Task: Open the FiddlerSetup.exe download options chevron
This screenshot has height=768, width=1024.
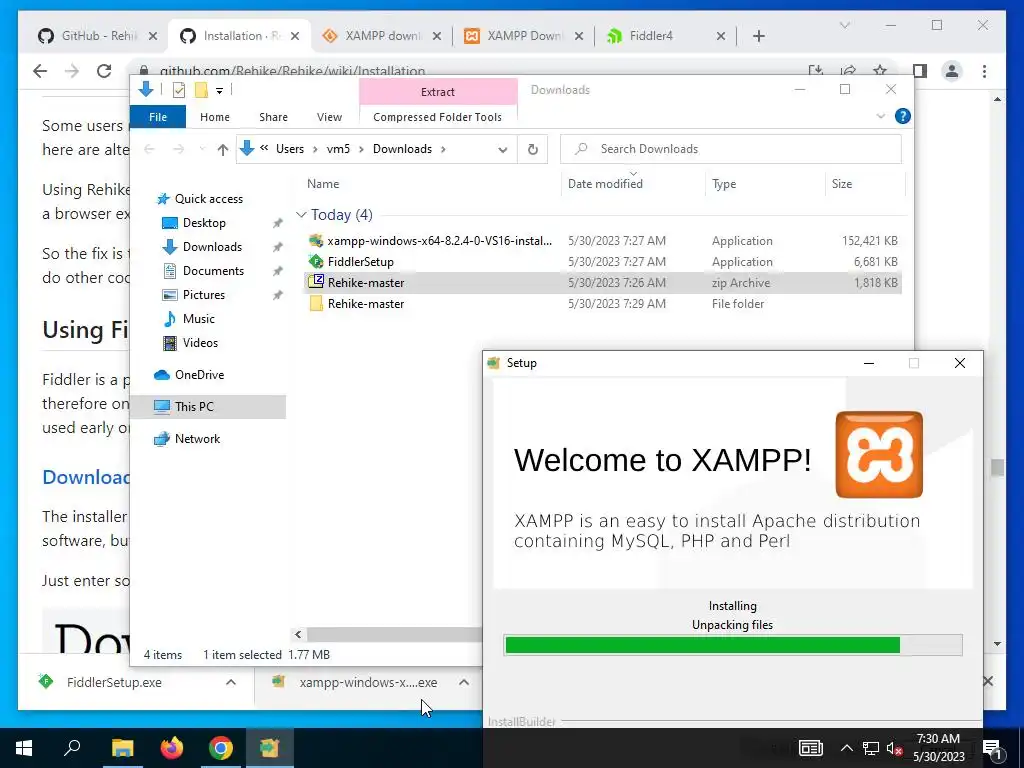Action: click(231, 682)
